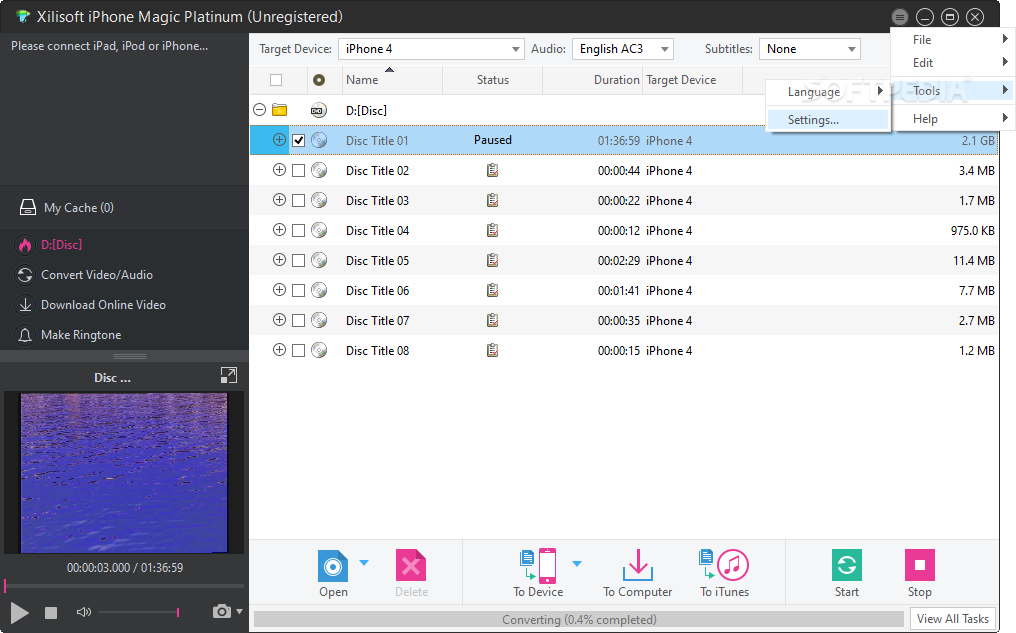
Task: Click the yellow folder icon of D:[Disc]
Action: (279, 110)
